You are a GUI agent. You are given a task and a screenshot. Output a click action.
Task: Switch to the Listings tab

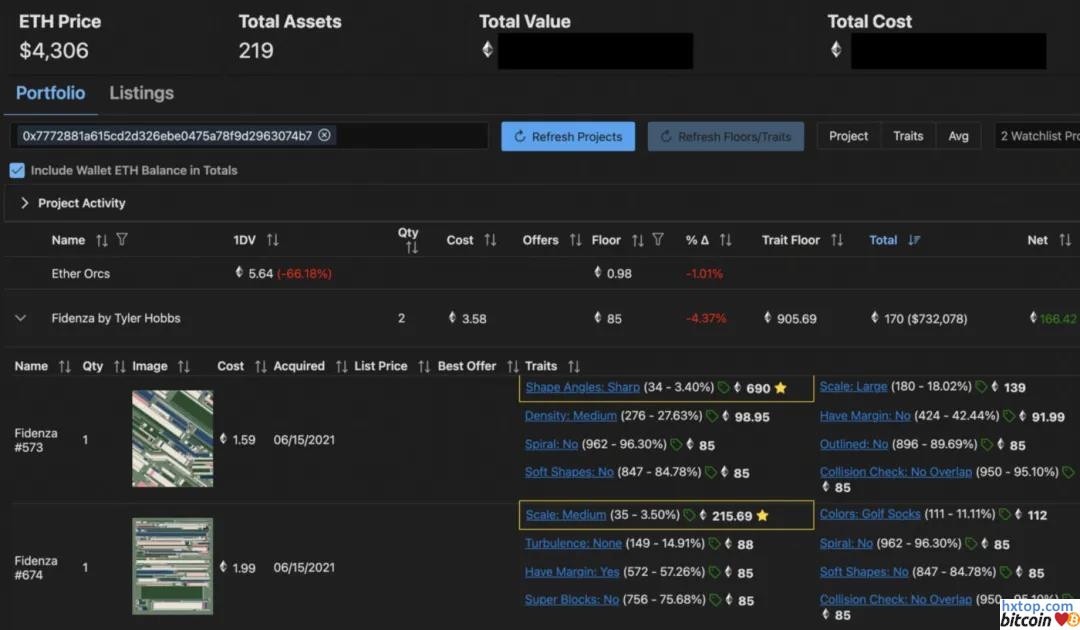[x=141, y=93]
